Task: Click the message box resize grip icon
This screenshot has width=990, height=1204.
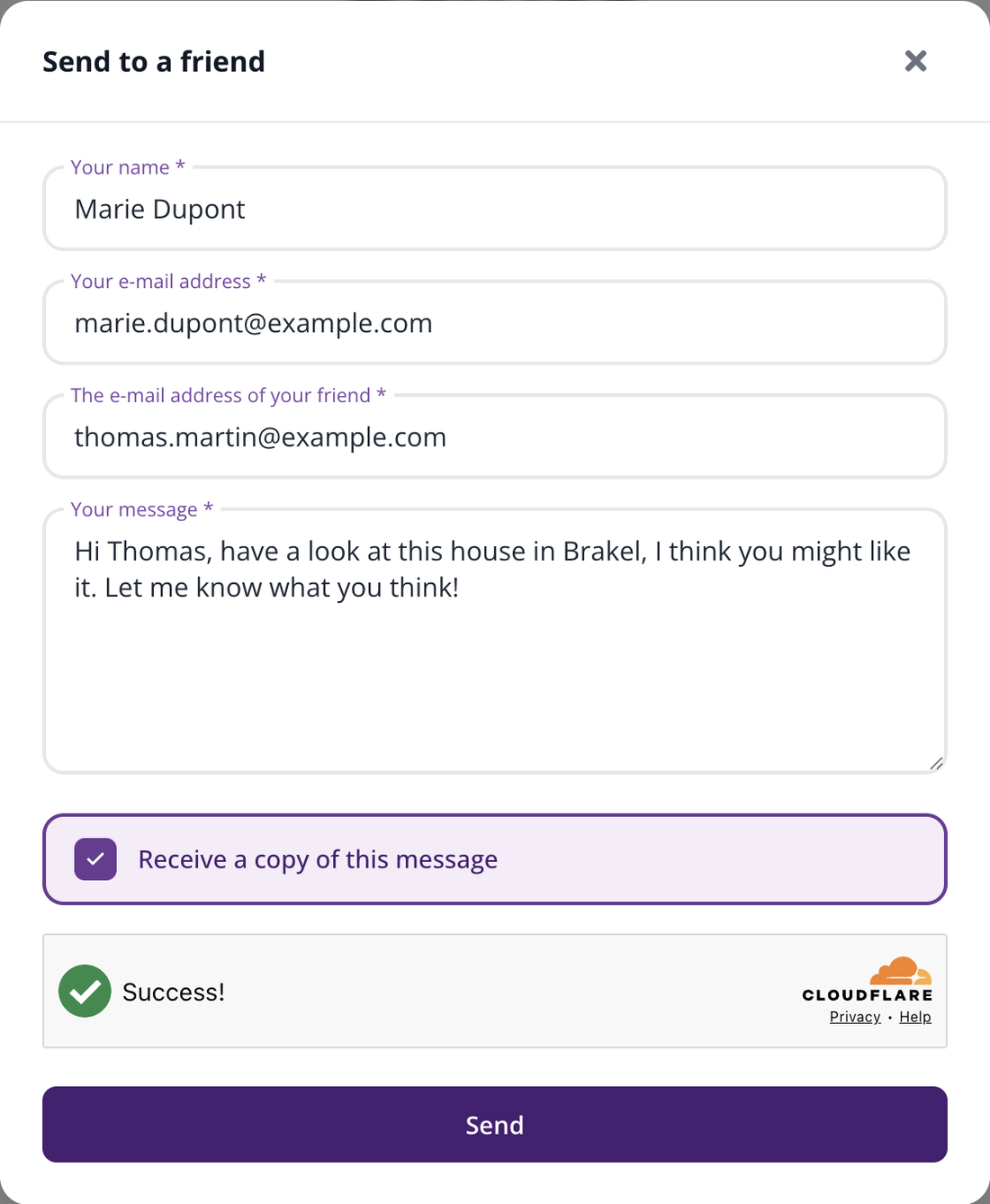Action: 936,763
